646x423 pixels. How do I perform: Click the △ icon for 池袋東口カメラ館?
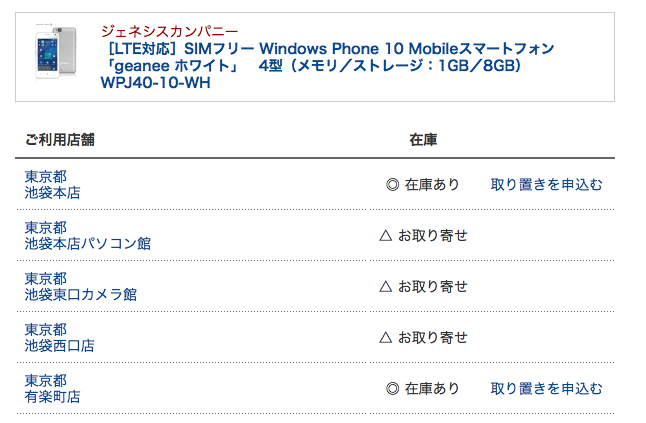385,287
